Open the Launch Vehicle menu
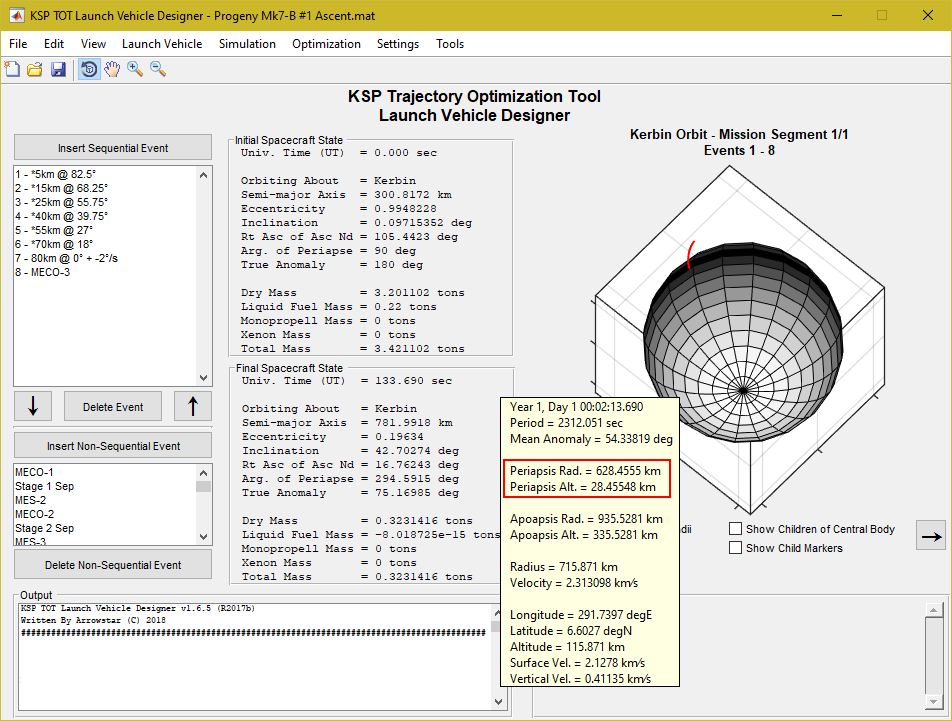Screen dimensions: 952x721 [x=162, y=44]
